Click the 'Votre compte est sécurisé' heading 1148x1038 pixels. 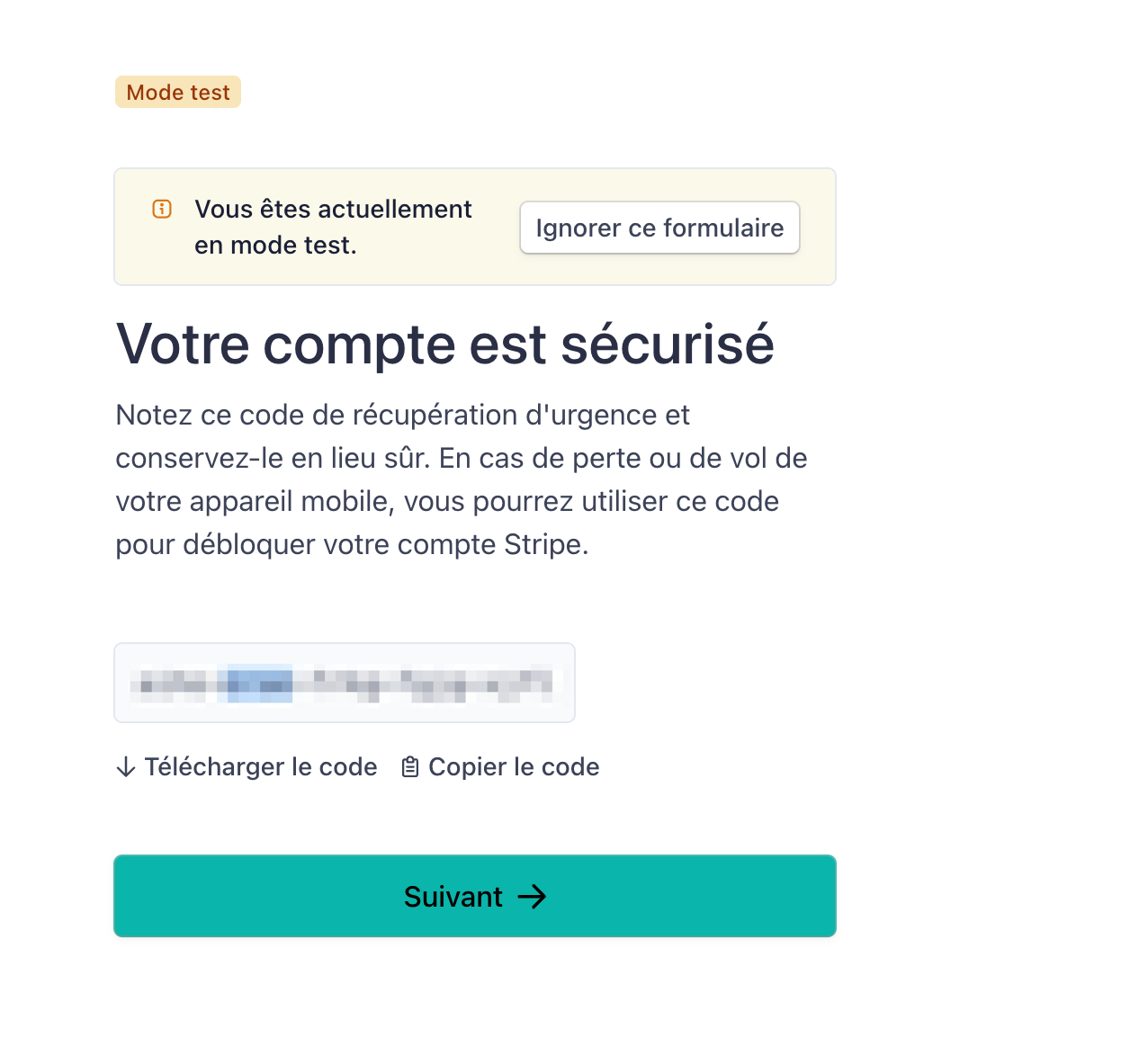[x=445, y=344]
